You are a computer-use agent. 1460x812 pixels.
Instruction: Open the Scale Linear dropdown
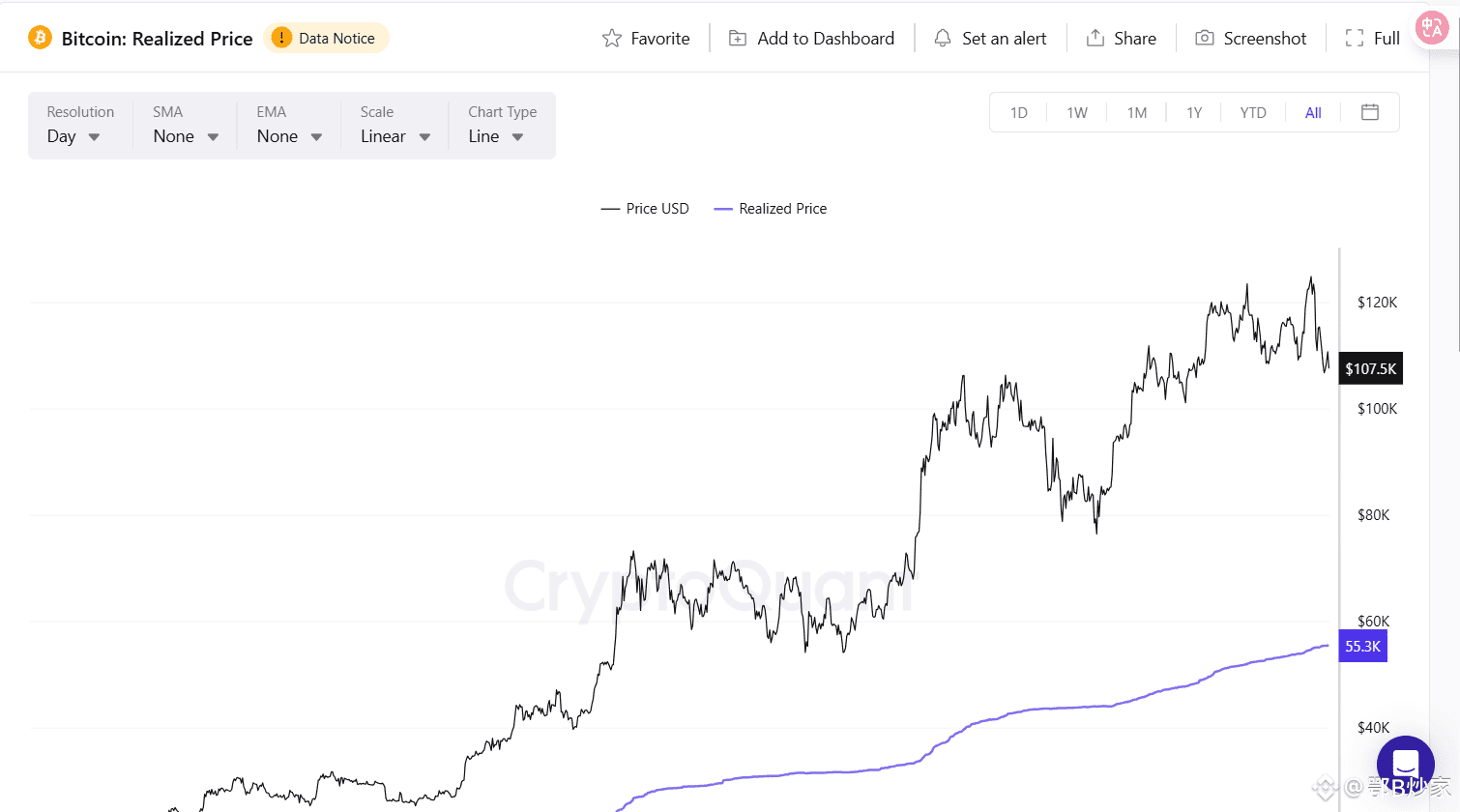click(394, 136)
